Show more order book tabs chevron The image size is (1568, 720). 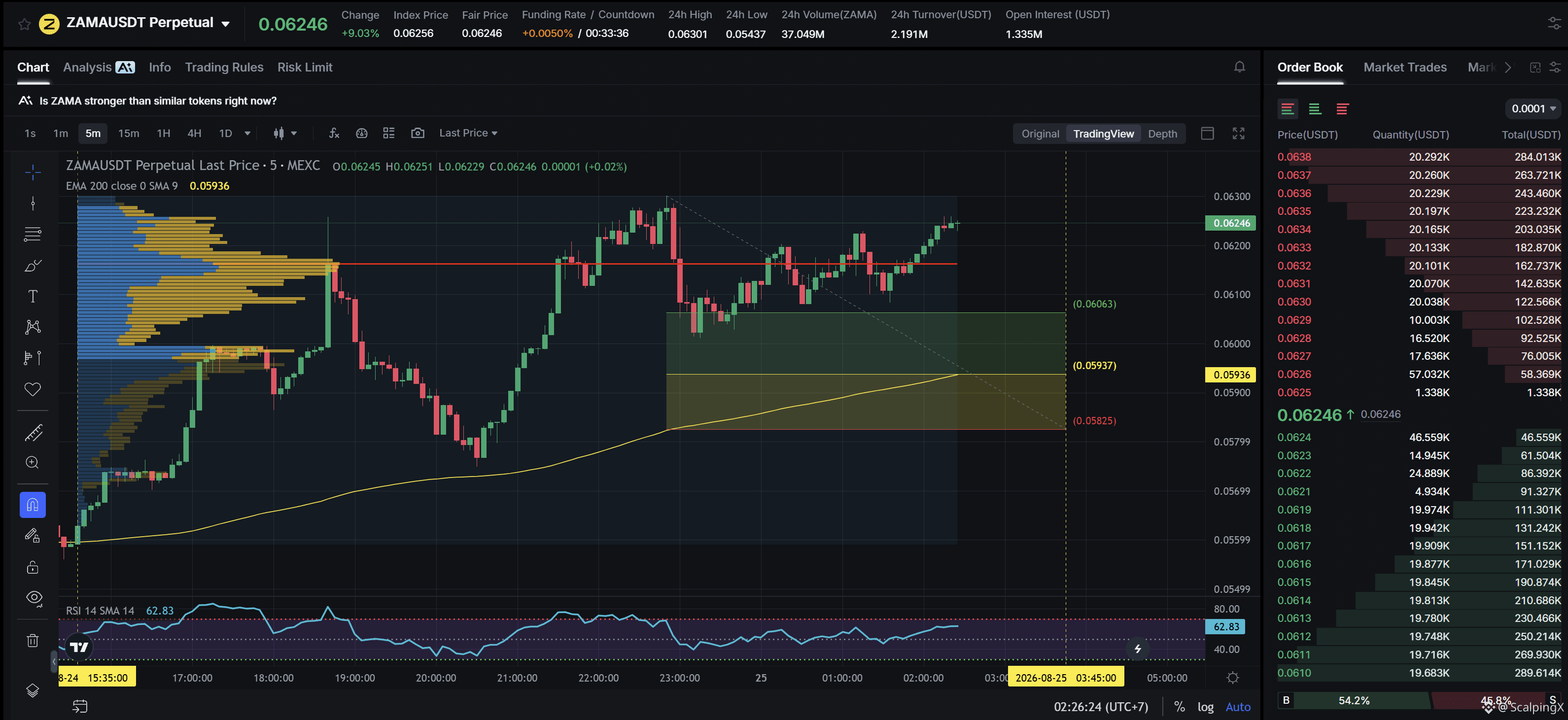point(1508,68)
